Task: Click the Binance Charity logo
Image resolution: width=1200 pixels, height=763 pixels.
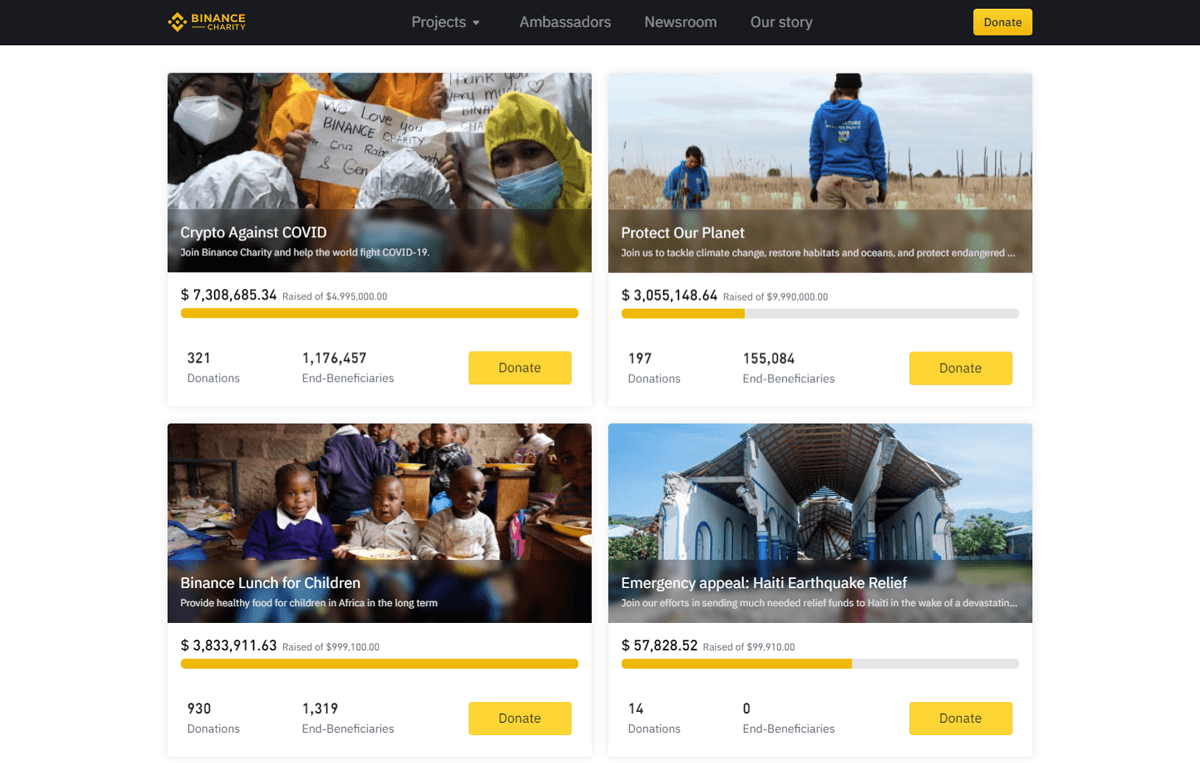Action: pos(206,22)
